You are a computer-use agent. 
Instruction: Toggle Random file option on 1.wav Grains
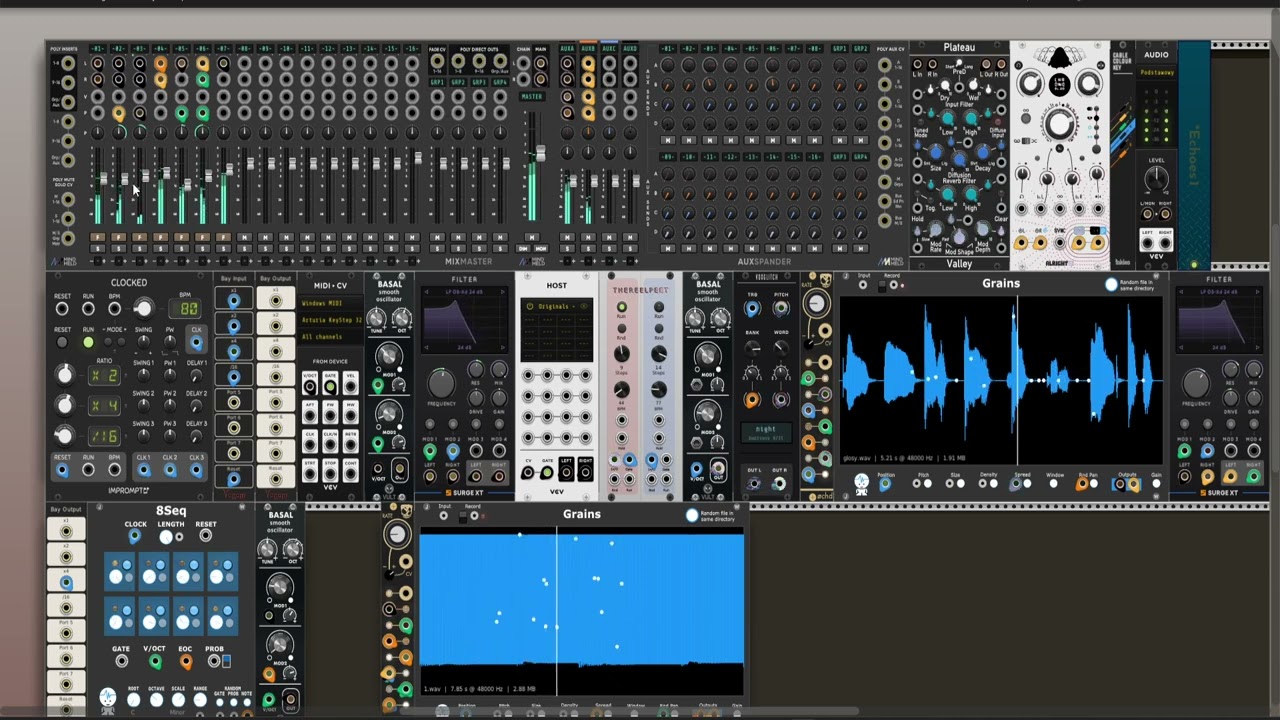[691, 515]
